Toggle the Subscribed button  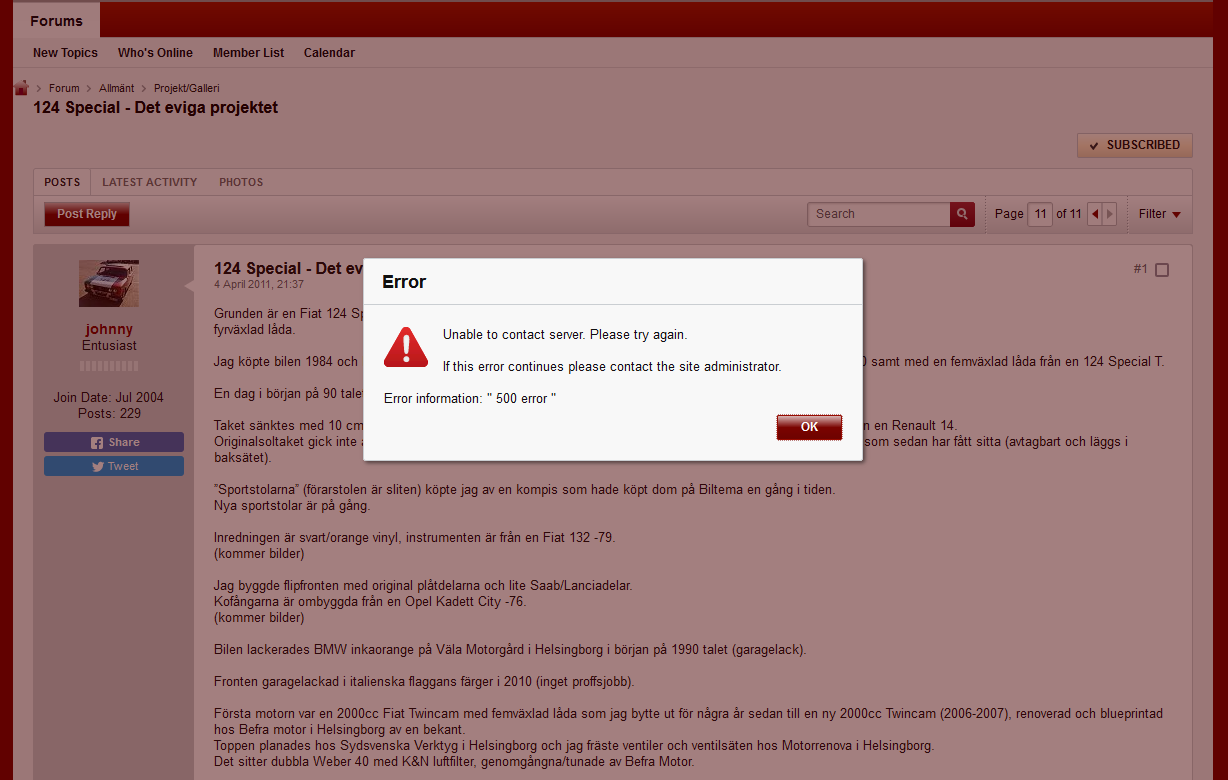[1134, 145]
